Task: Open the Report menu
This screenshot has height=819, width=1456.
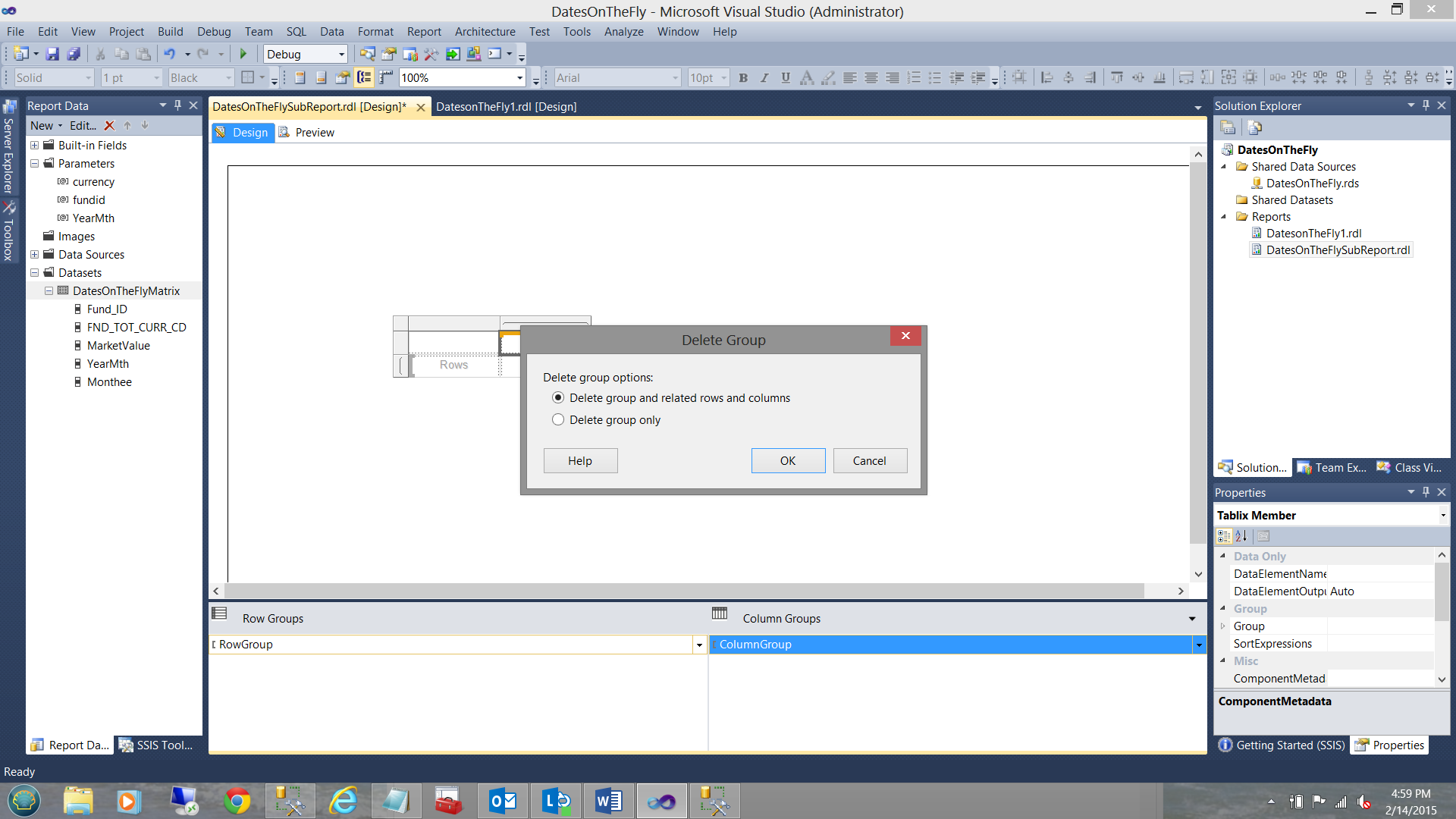Action: (423, 31)
